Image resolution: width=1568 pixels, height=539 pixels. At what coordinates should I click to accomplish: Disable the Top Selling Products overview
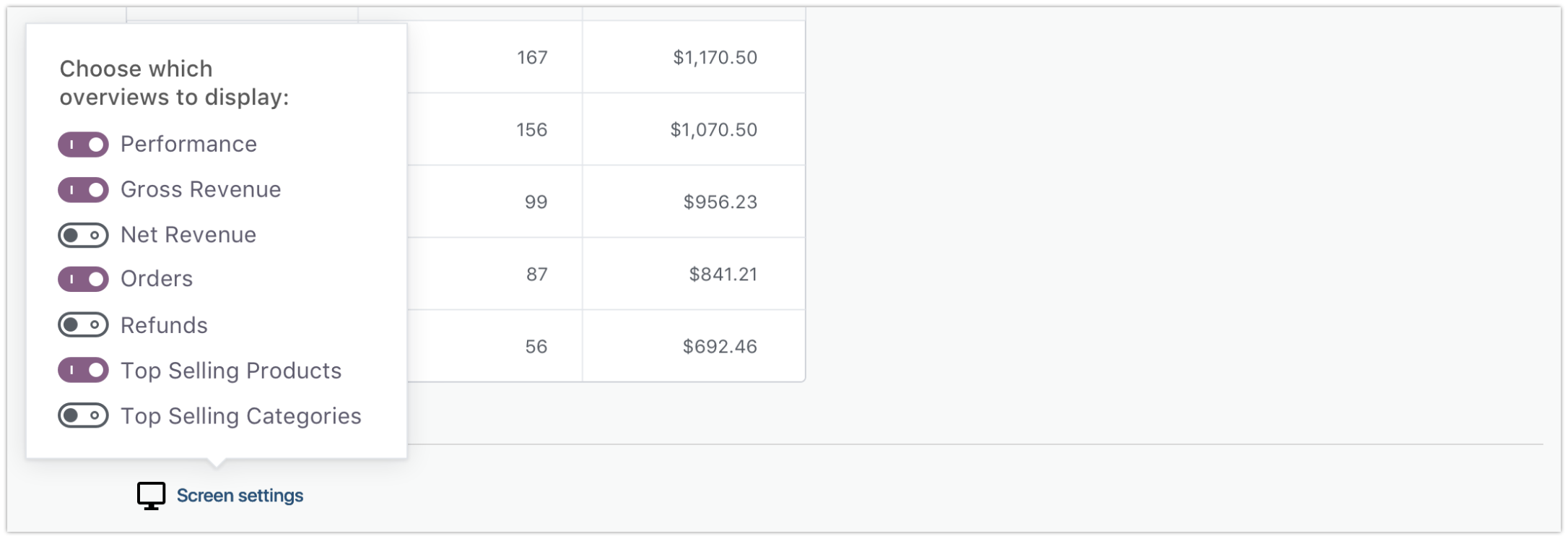tap(82, 371)
